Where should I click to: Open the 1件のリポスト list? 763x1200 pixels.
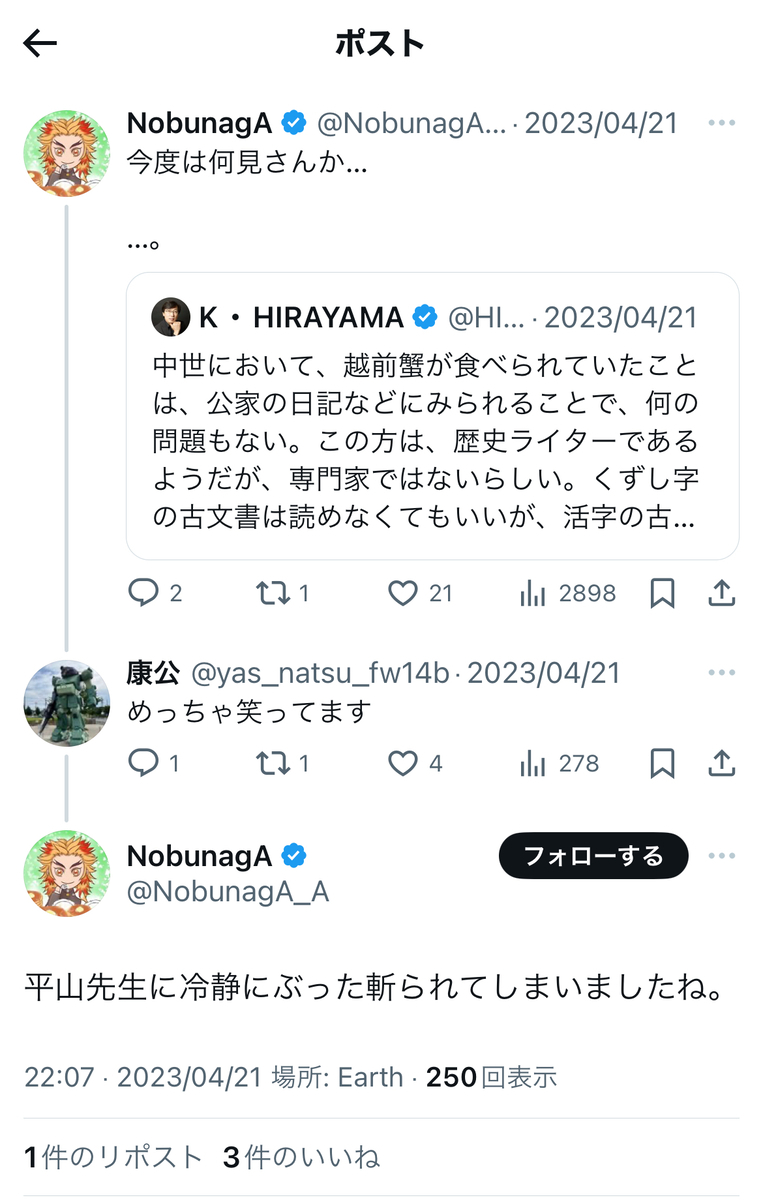point(113,1158)
